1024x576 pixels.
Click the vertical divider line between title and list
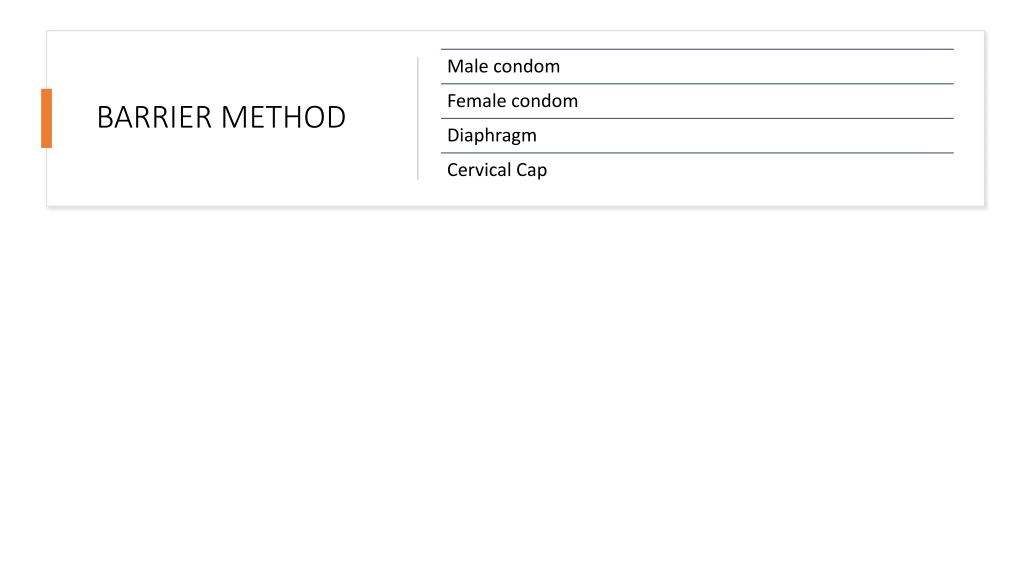pos(418,118)
